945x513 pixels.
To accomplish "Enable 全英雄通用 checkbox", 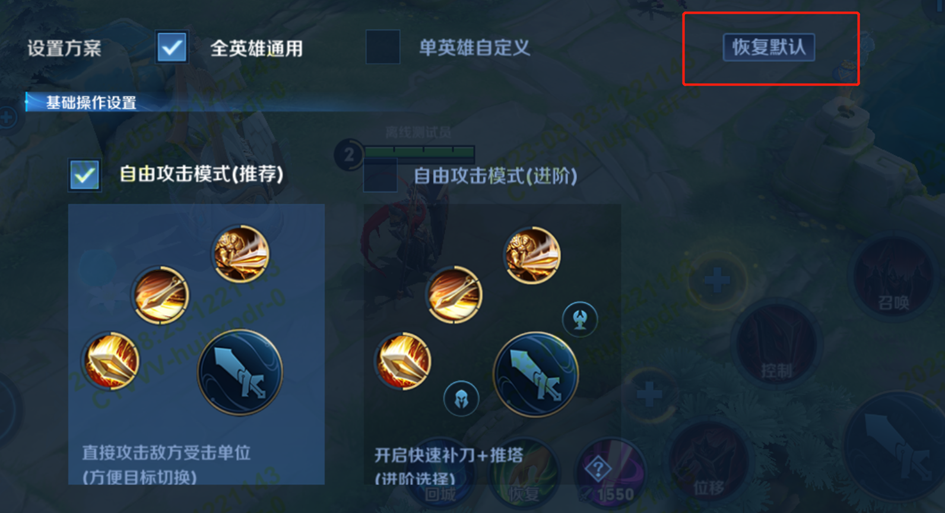I will [172, 48].
